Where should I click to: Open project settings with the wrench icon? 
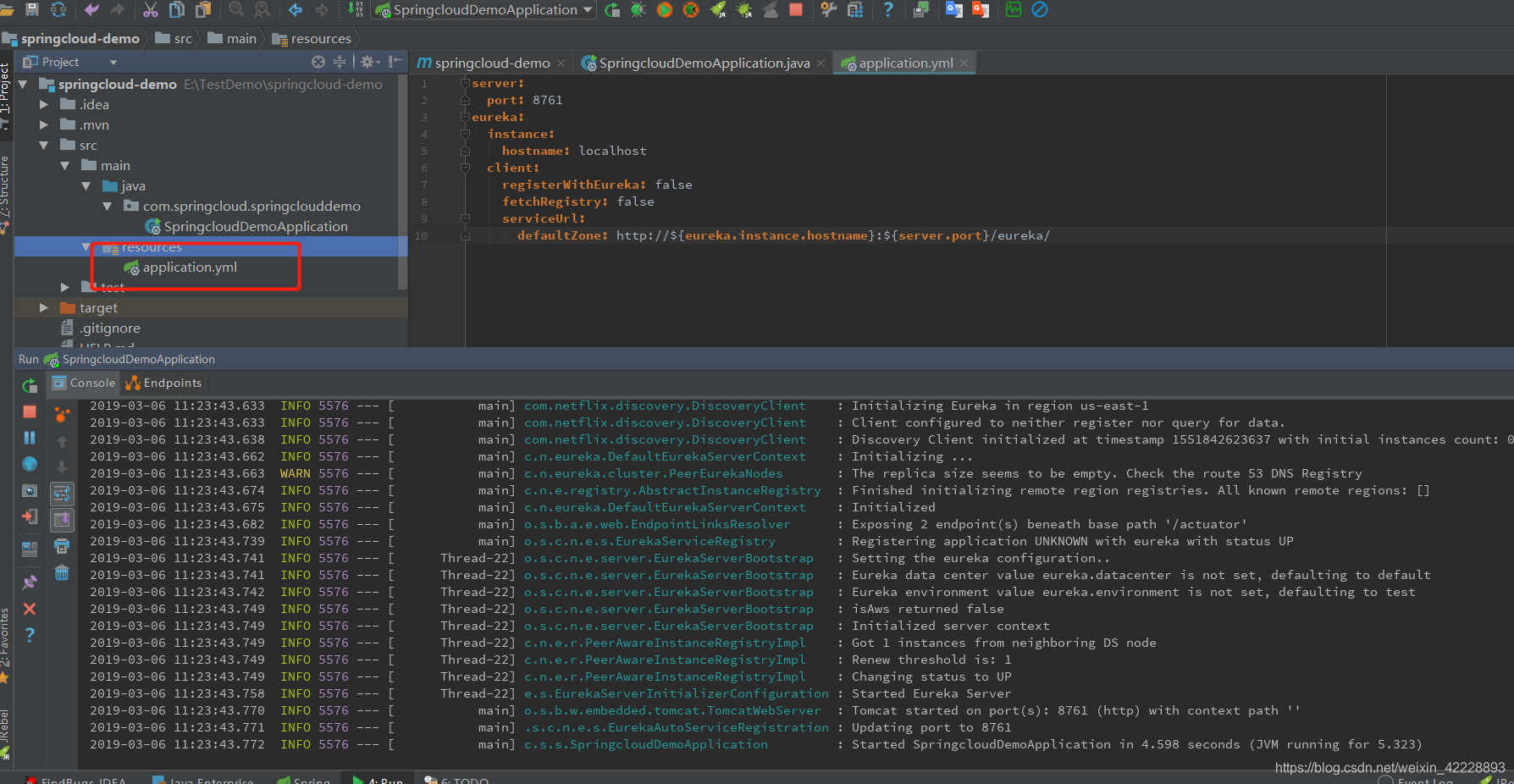pos(829,9)
